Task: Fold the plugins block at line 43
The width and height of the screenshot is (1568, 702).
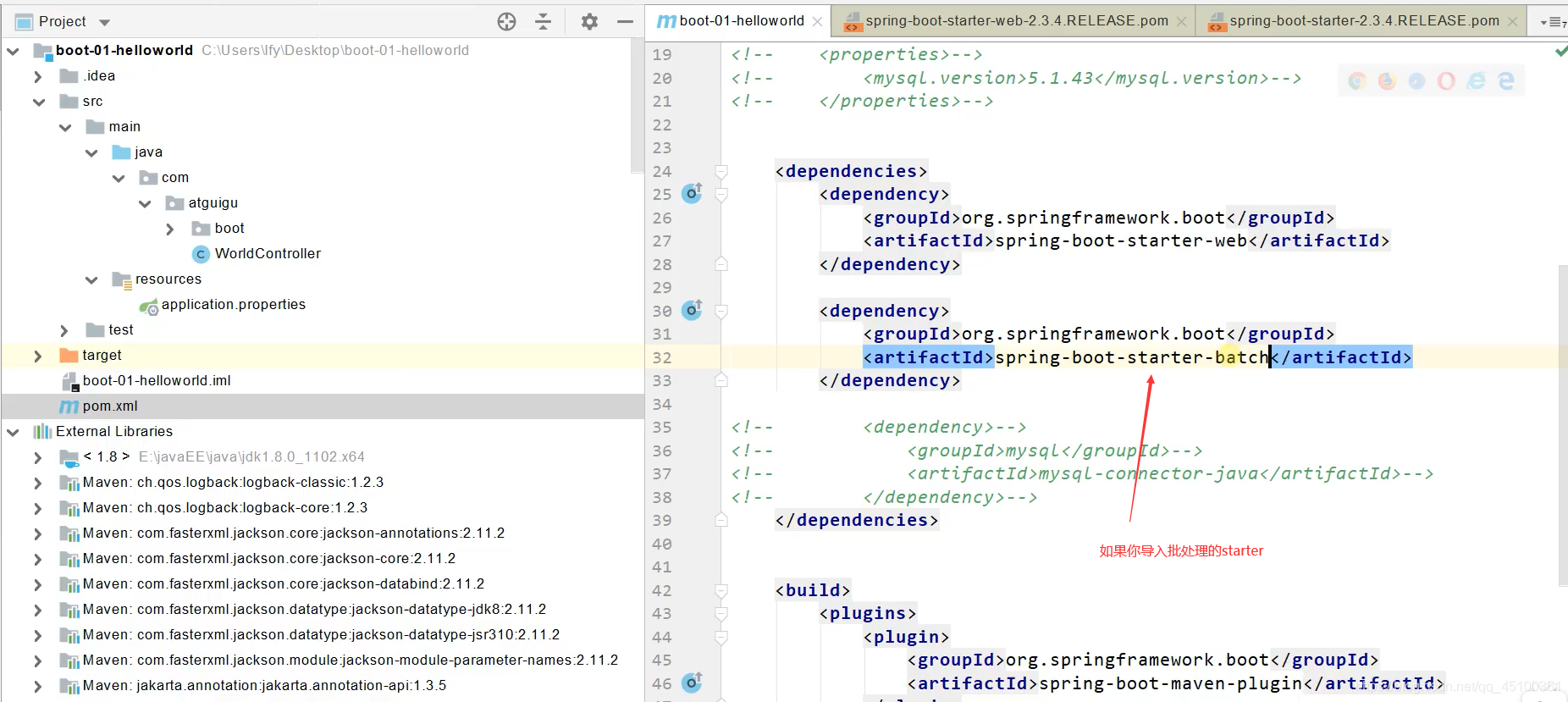Action: pos(721,613)
